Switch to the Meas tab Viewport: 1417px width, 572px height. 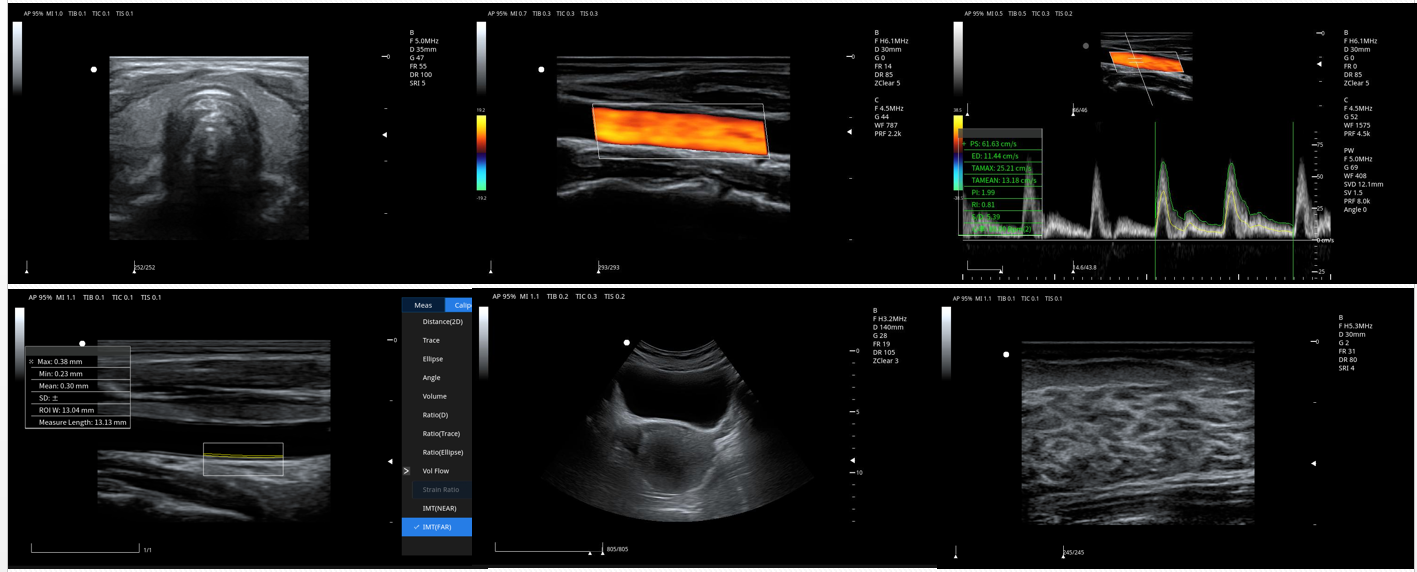point(423,305)
